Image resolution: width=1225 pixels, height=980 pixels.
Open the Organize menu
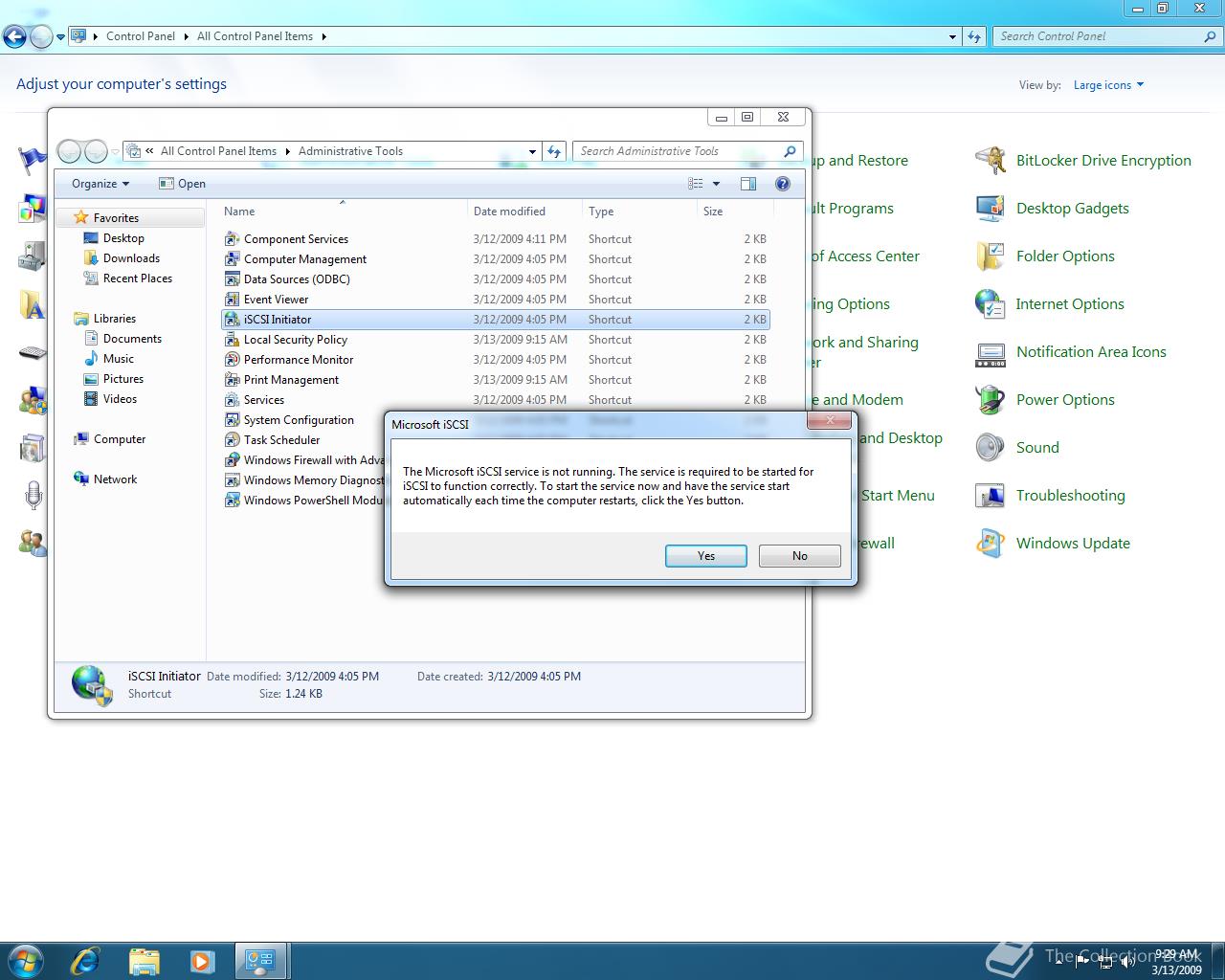point(100,184)
